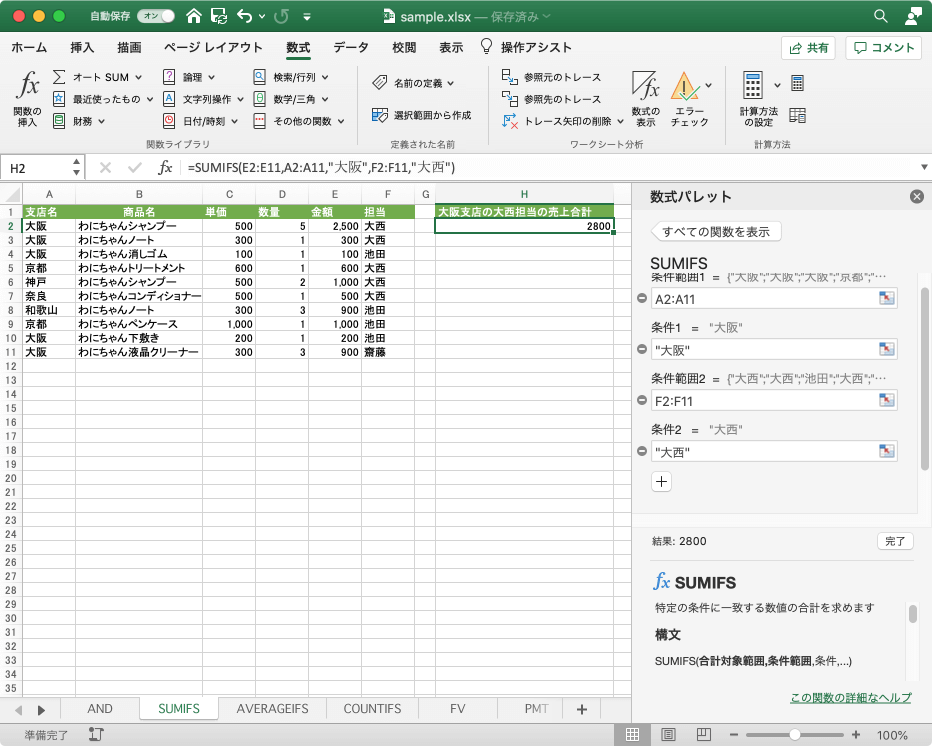
Task: Click the Undo arrow icon
Action: 244,16
